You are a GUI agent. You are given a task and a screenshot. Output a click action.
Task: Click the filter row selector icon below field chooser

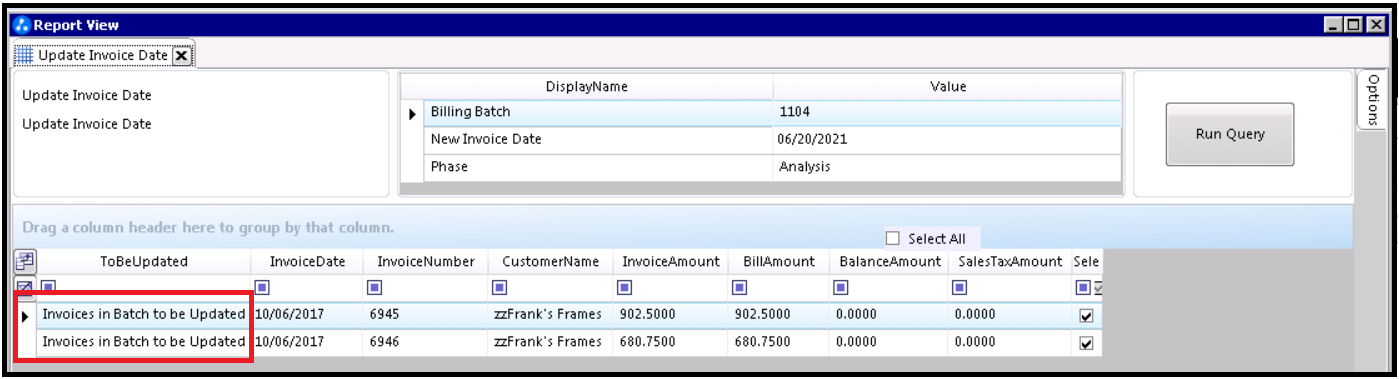[x=25, y=288]
